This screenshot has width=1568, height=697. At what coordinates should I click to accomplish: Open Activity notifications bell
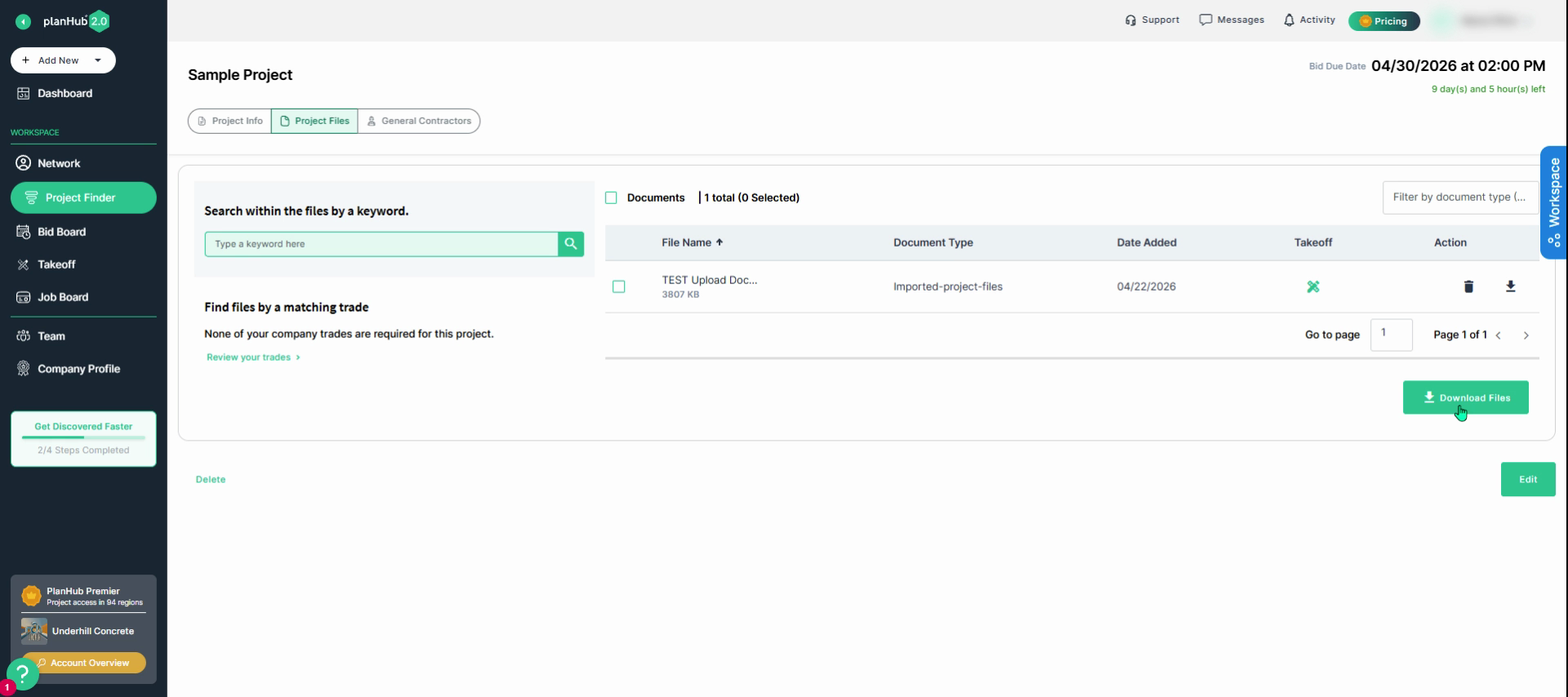pos(1309,20)
